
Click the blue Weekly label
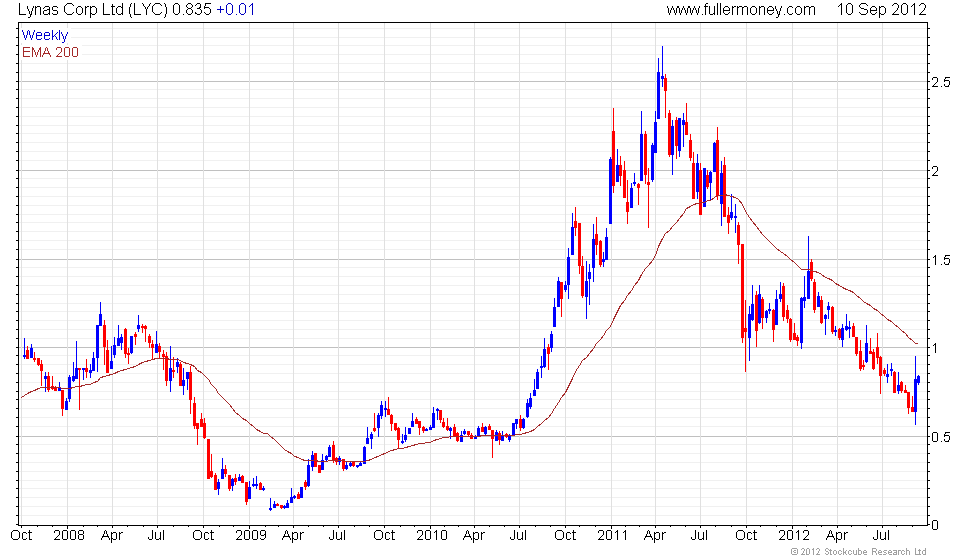[44, 36]
